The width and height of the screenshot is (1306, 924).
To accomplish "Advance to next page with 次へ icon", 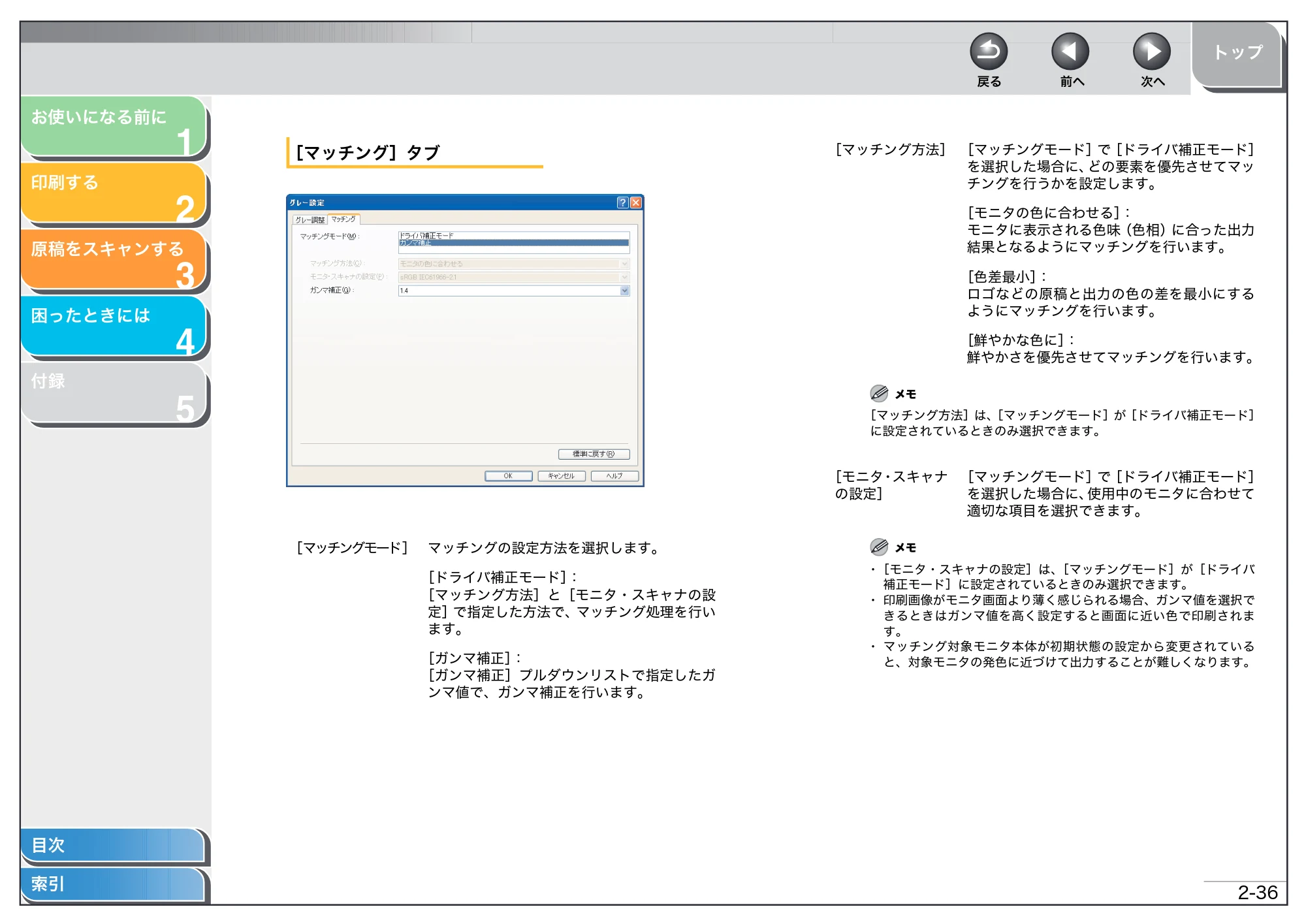I will [x=1151, y=52].
